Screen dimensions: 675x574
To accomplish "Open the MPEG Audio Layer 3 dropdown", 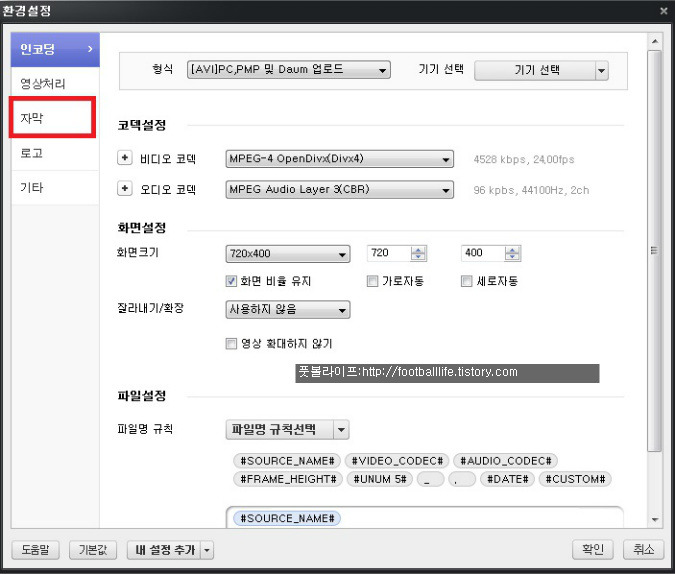I will (339, 189).
